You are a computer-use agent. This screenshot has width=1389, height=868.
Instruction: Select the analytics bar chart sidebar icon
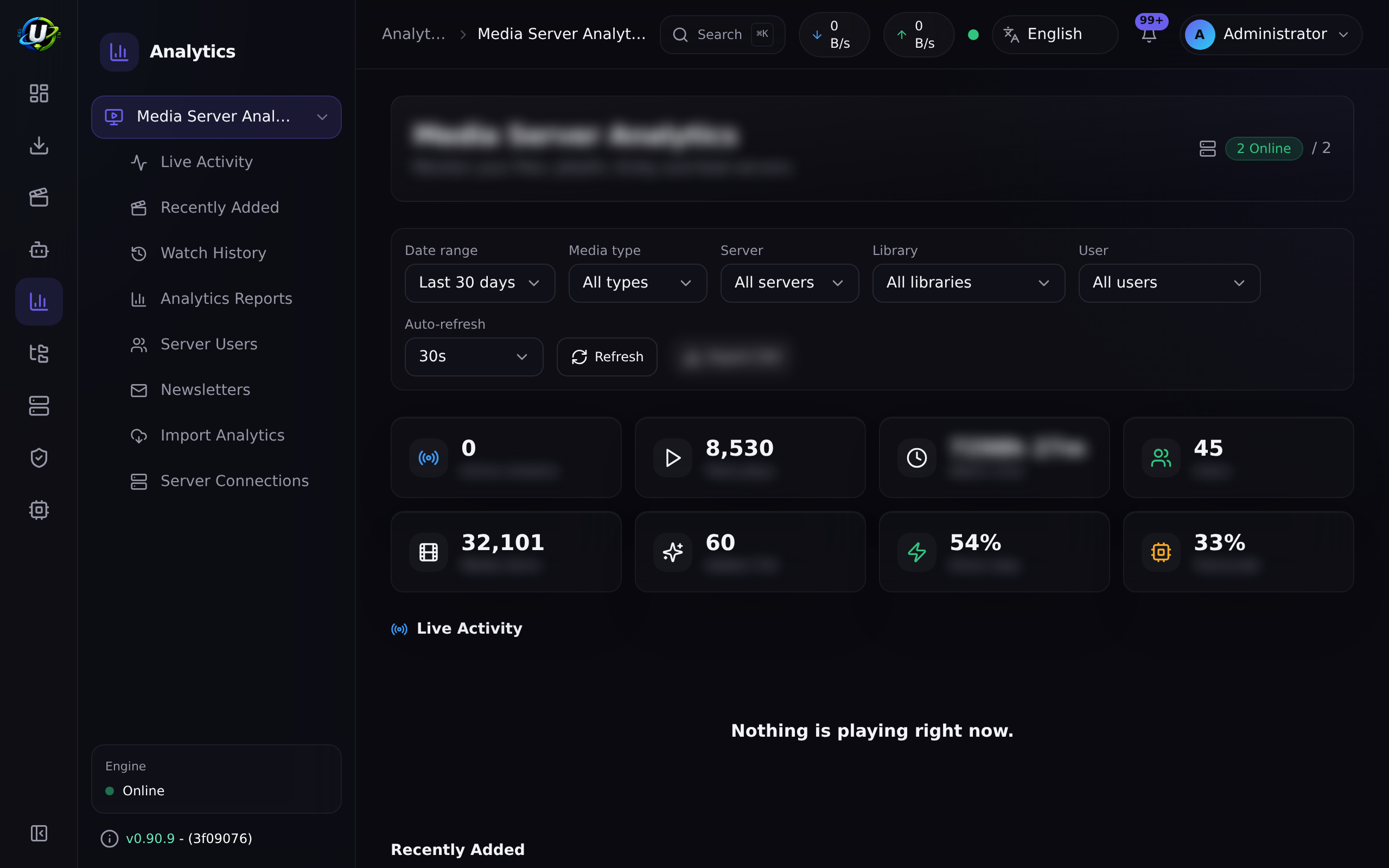(x=39, y=302)
